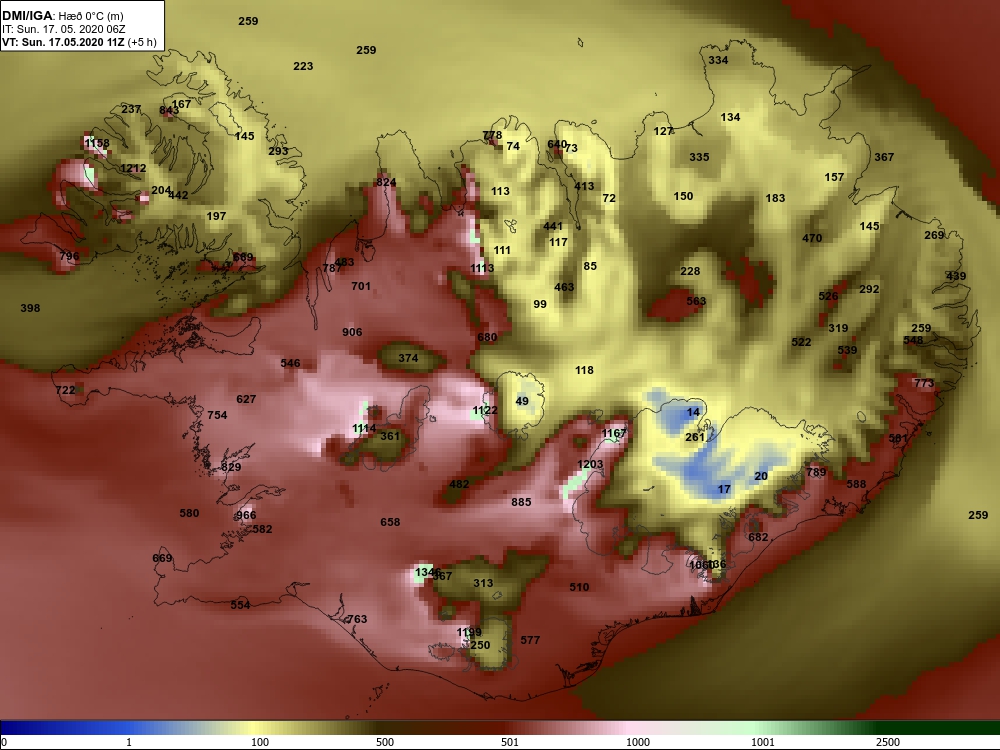
Task: Click the '157' value in the east
Action: click(x=834, y=177)
